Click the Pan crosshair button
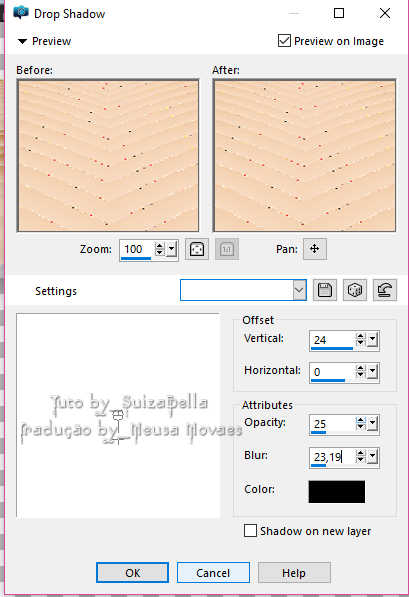This screenshot has width=409, height=597. click(315, 249)
